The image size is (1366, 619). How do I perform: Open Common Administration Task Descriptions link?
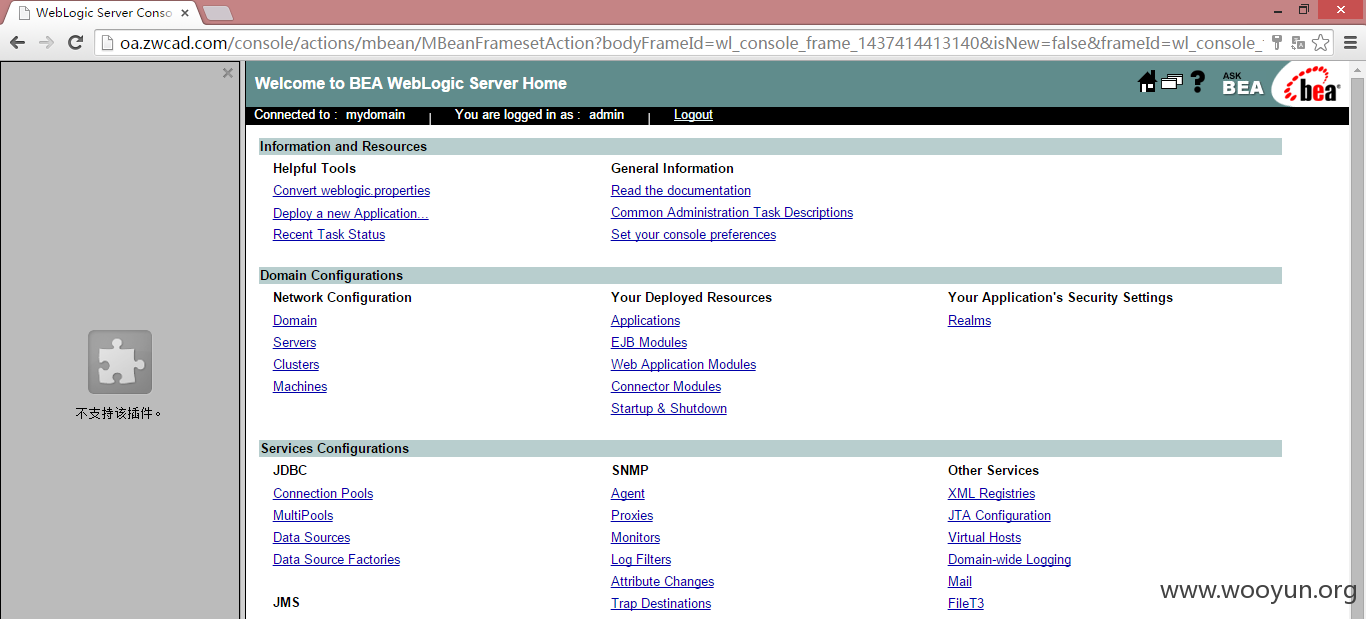tap(732, 212)
